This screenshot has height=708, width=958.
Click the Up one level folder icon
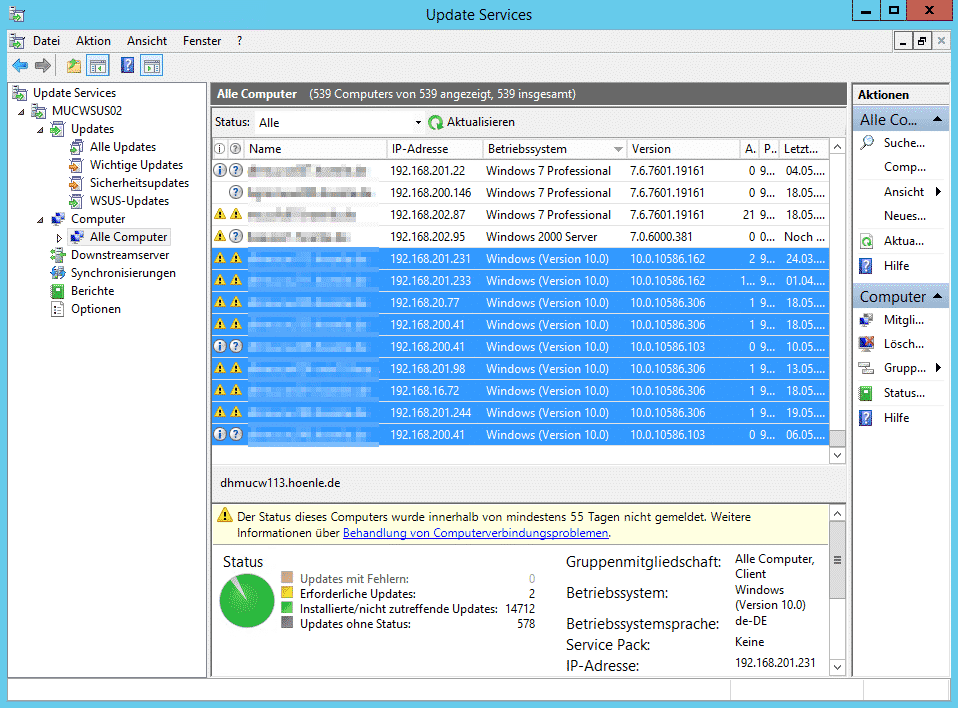point(74,65)
